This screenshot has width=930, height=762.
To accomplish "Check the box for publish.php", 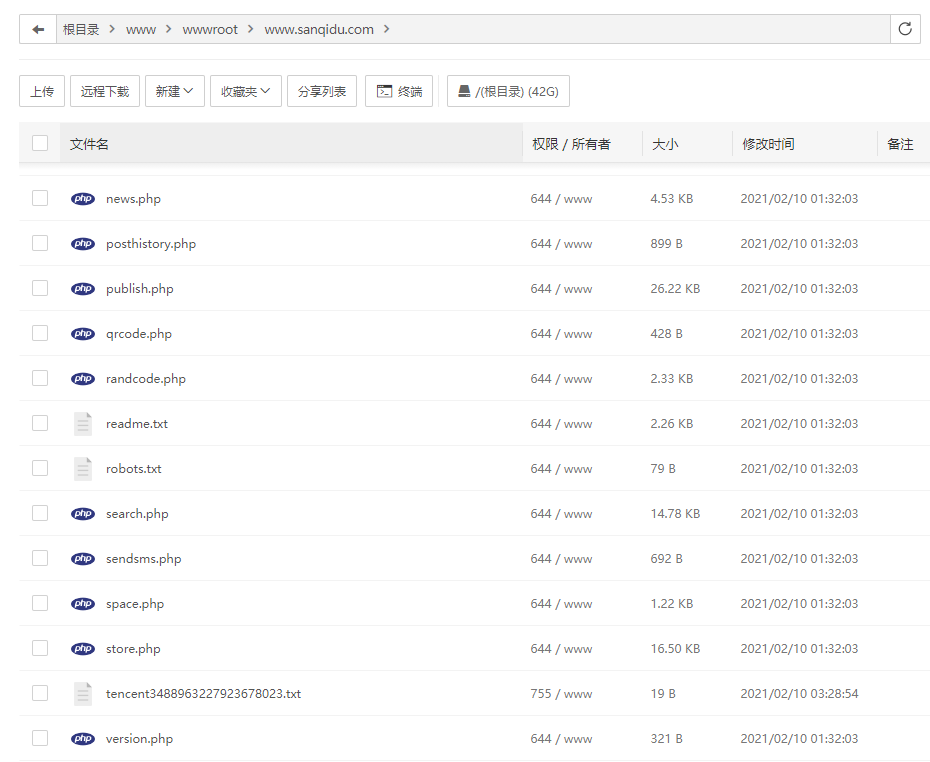I will point(40,288).
